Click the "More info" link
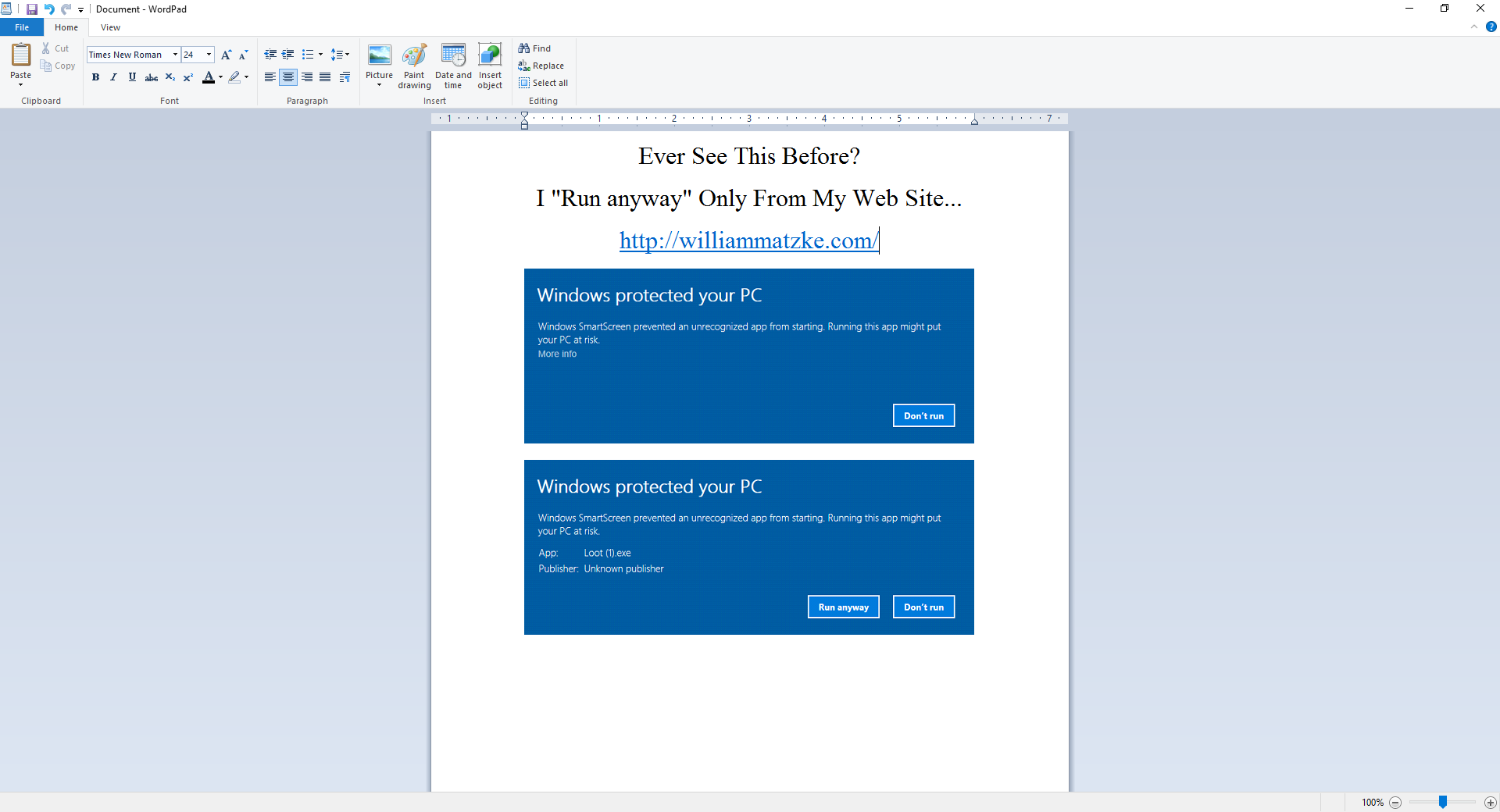Screen dimensions: 1500x812 [557, 354]
